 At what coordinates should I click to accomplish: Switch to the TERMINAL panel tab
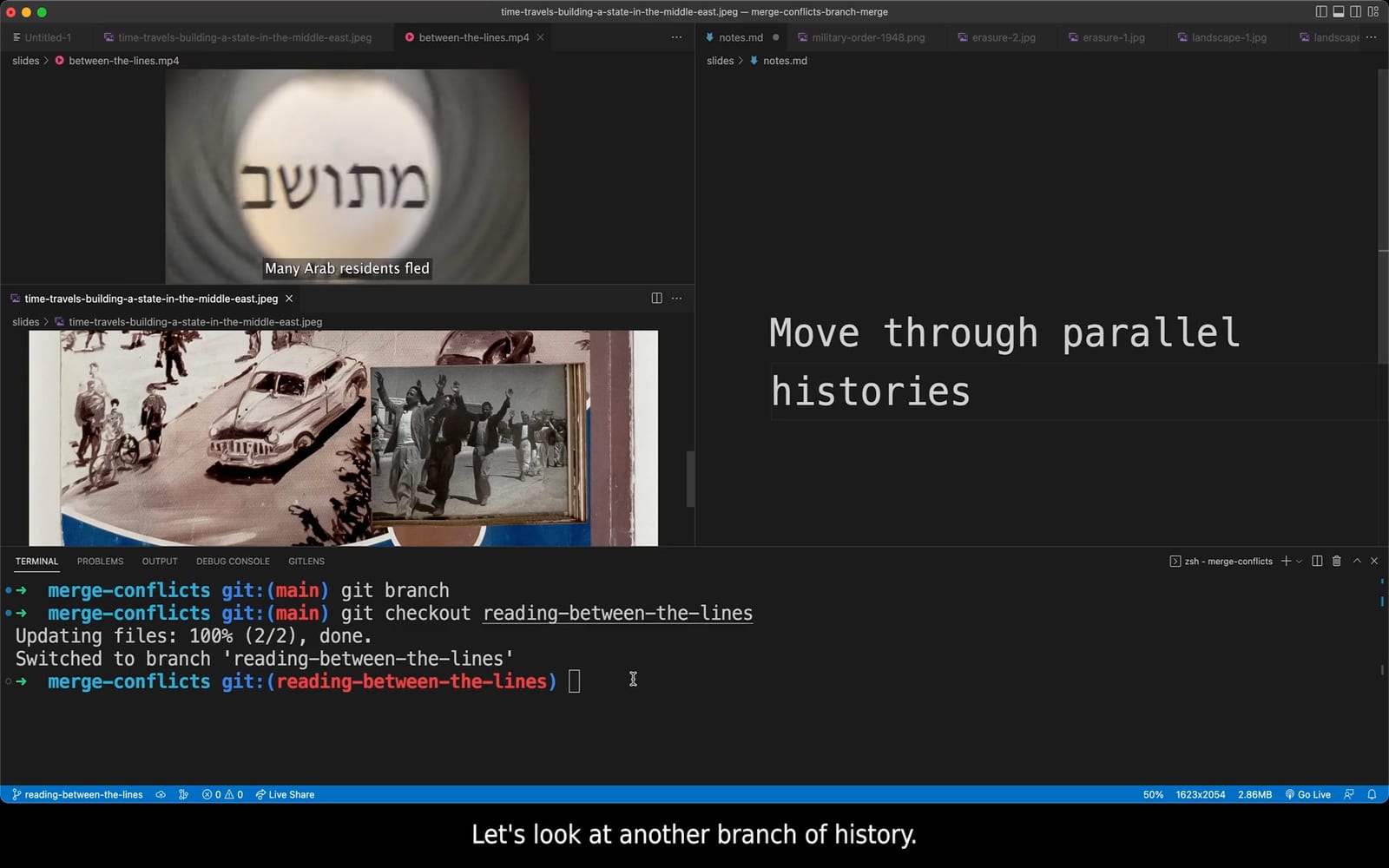[36, 562]
